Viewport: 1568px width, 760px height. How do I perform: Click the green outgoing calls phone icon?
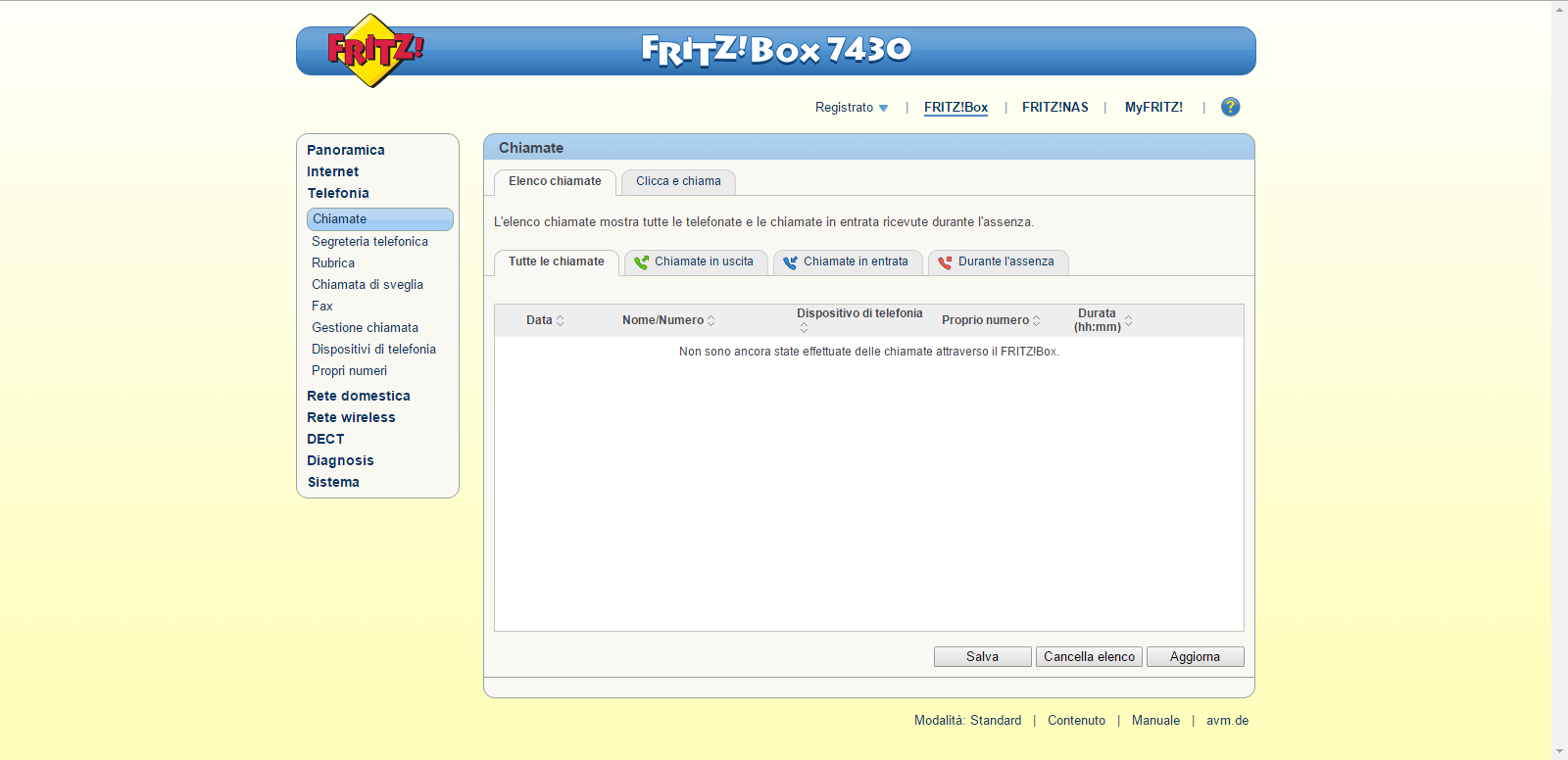pos(641,262)
